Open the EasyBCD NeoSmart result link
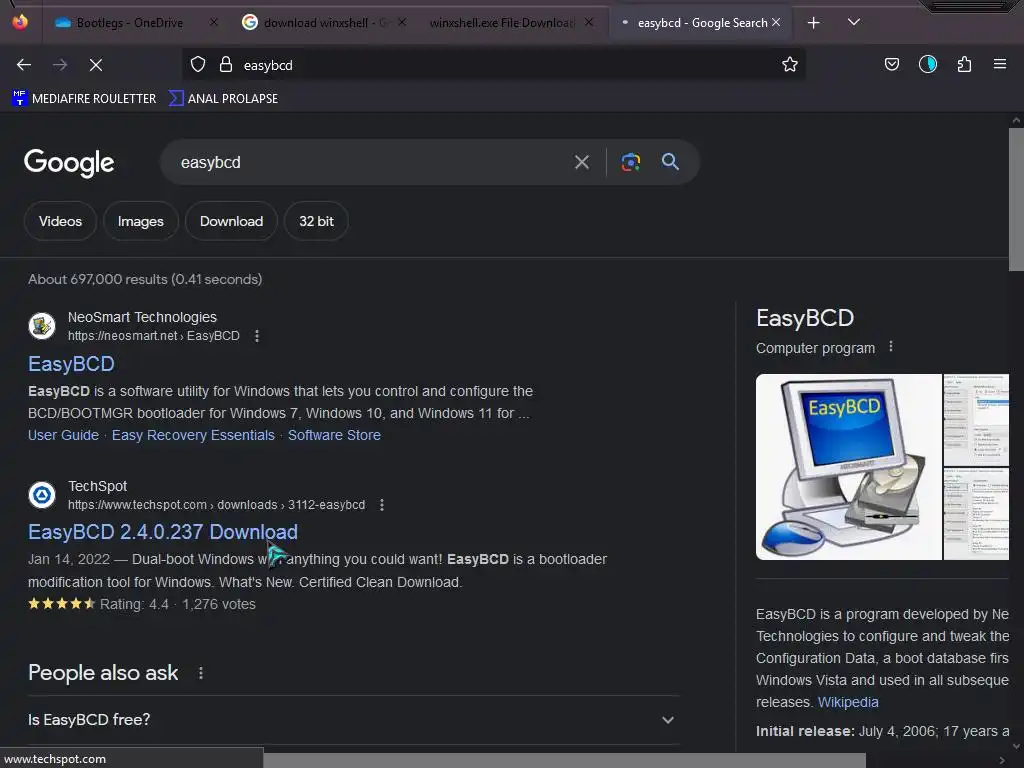This screenshot has width=1024, height=768. [x=71, y=364]
